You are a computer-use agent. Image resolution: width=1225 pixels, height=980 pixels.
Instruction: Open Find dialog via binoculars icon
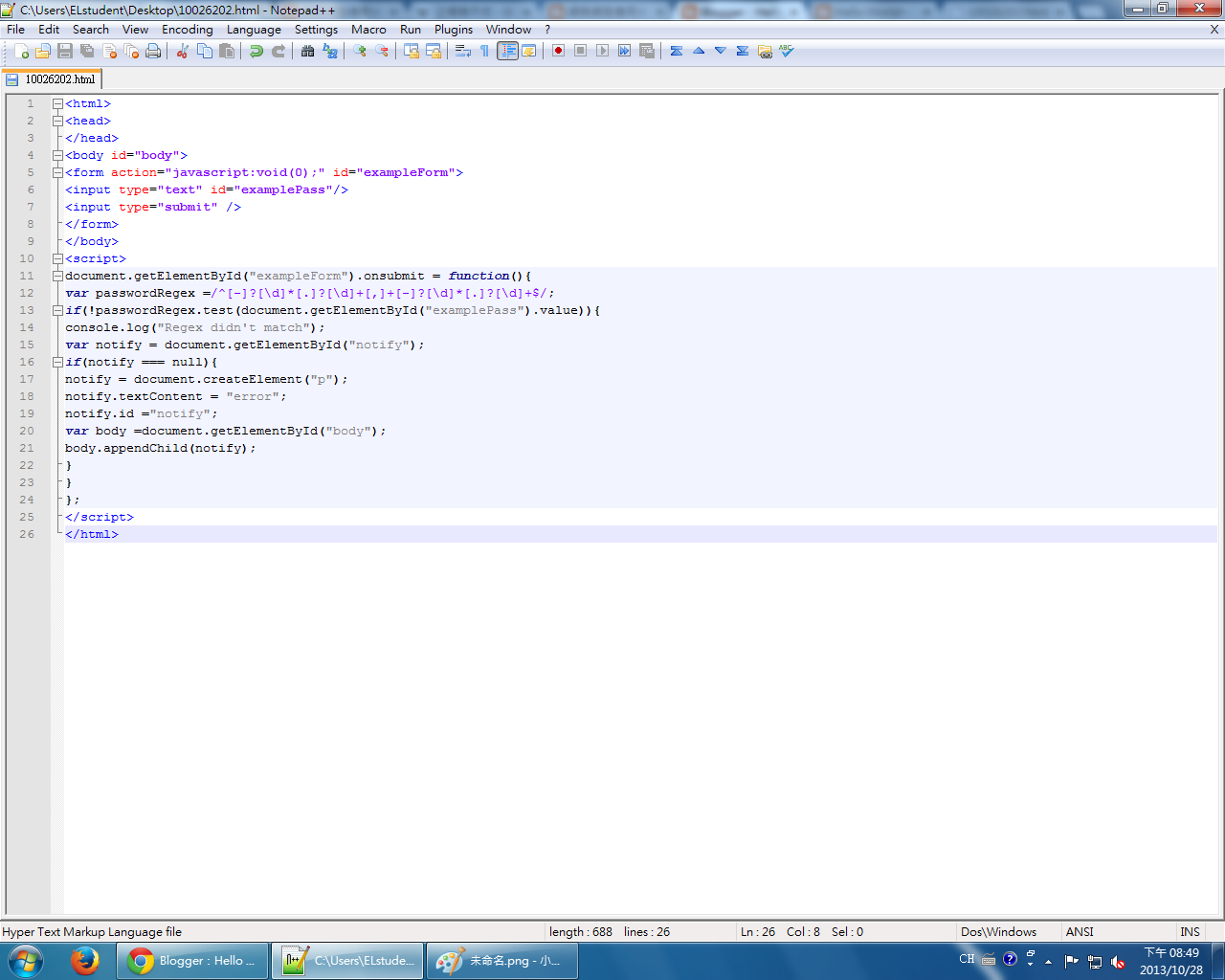pos(307,51)
